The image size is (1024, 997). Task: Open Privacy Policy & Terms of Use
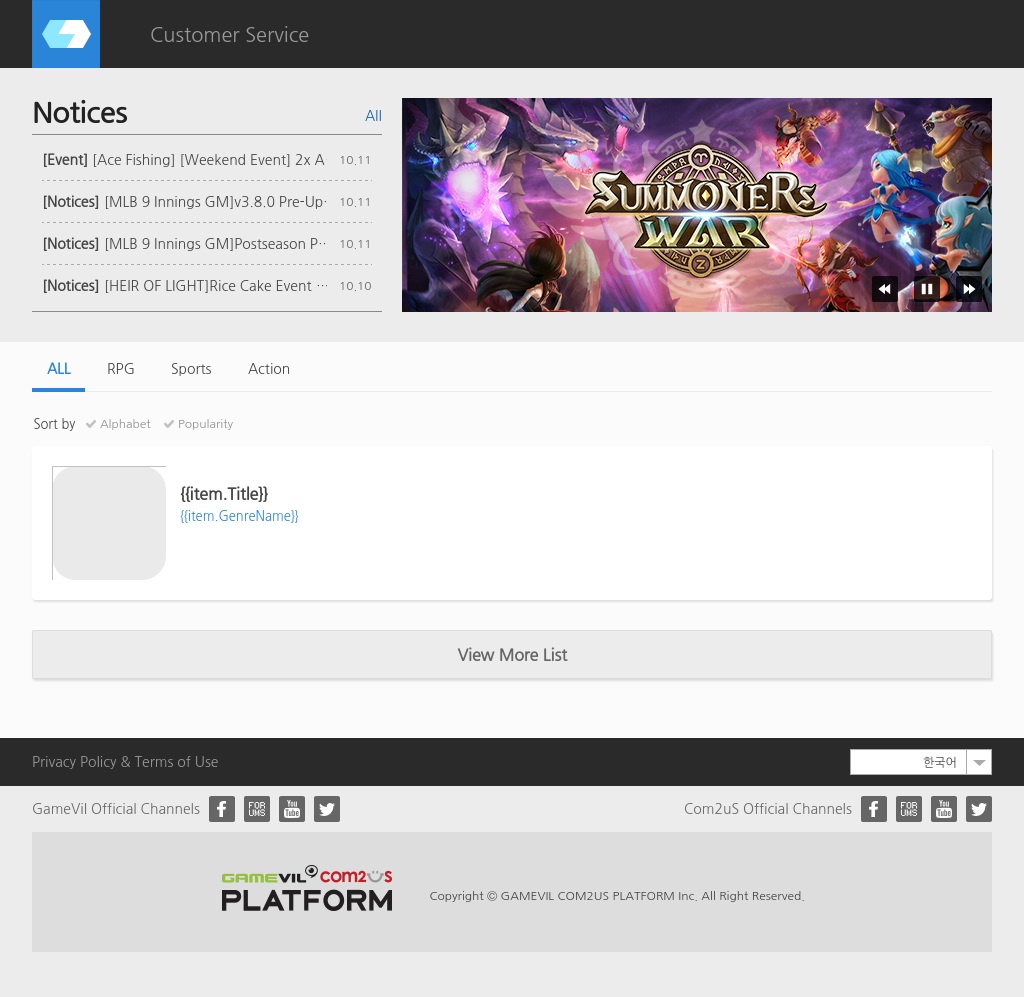125,762
